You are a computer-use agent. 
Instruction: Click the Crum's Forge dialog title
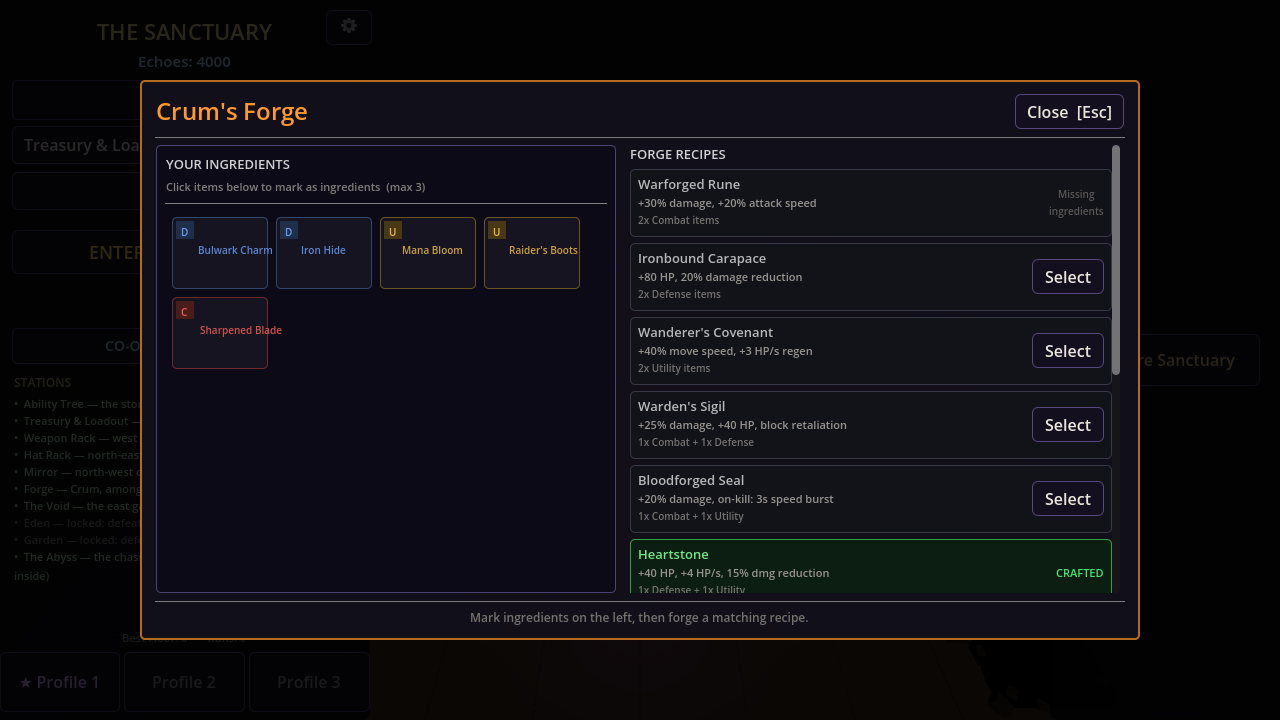click(232, 111)
